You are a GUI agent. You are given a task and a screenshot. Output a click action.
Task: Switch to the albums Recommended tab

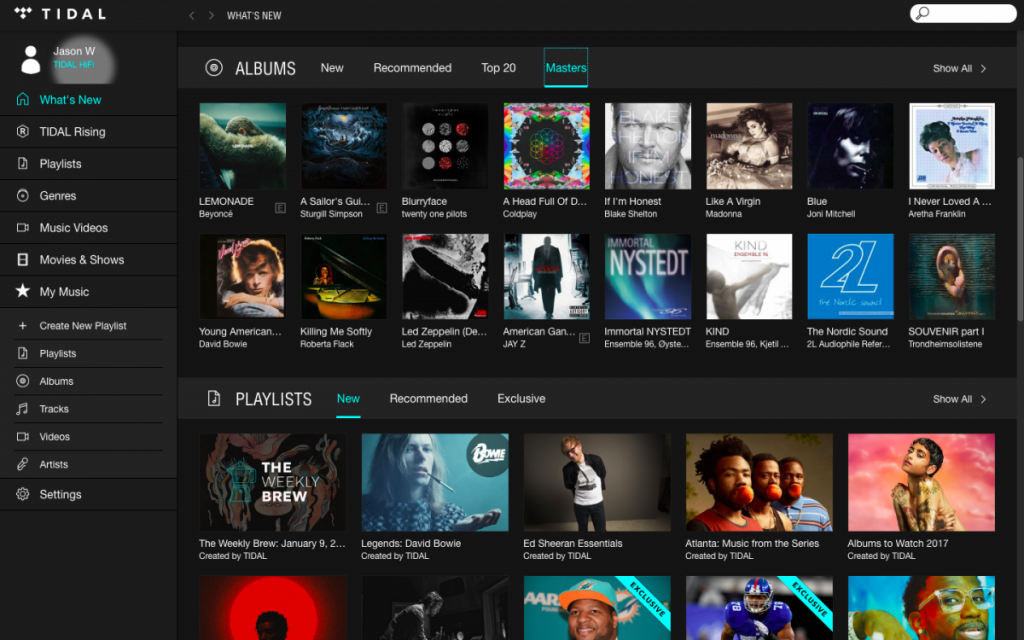point(412,67)
